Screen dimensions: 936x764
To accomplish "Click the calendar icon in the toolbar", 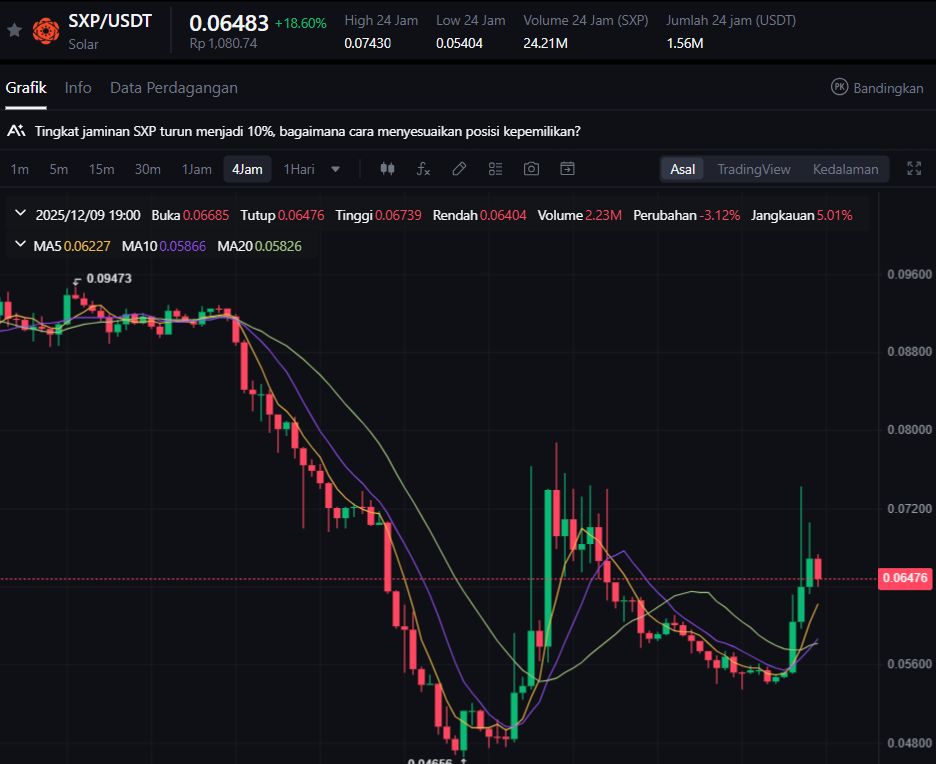I will (567, 169).
